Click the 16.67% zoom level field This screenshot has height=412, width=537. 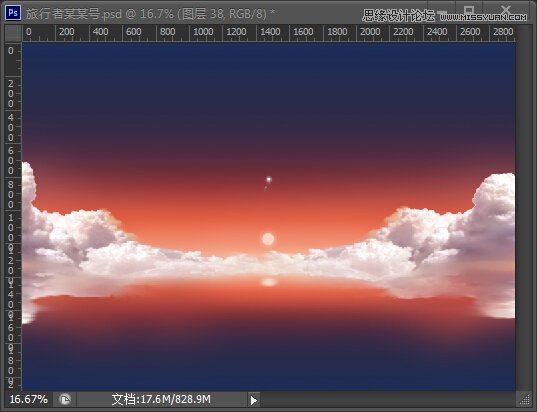[28, 399]
